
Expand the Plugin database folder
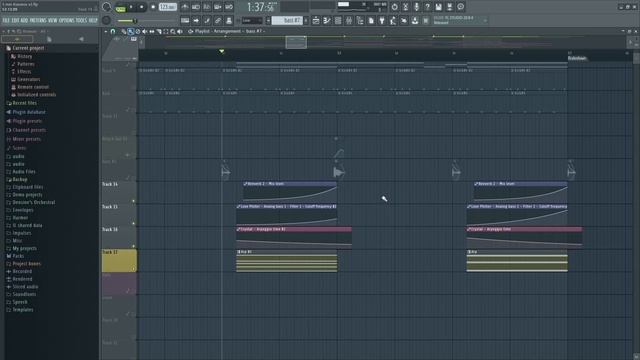[29, 112]
